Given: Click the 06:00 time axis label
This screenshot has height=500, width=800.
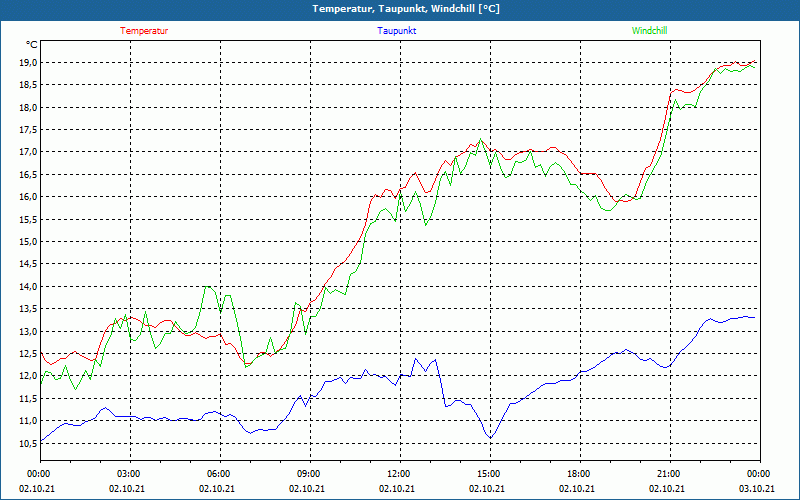Looking at the screenshot, I should [220, 474].
